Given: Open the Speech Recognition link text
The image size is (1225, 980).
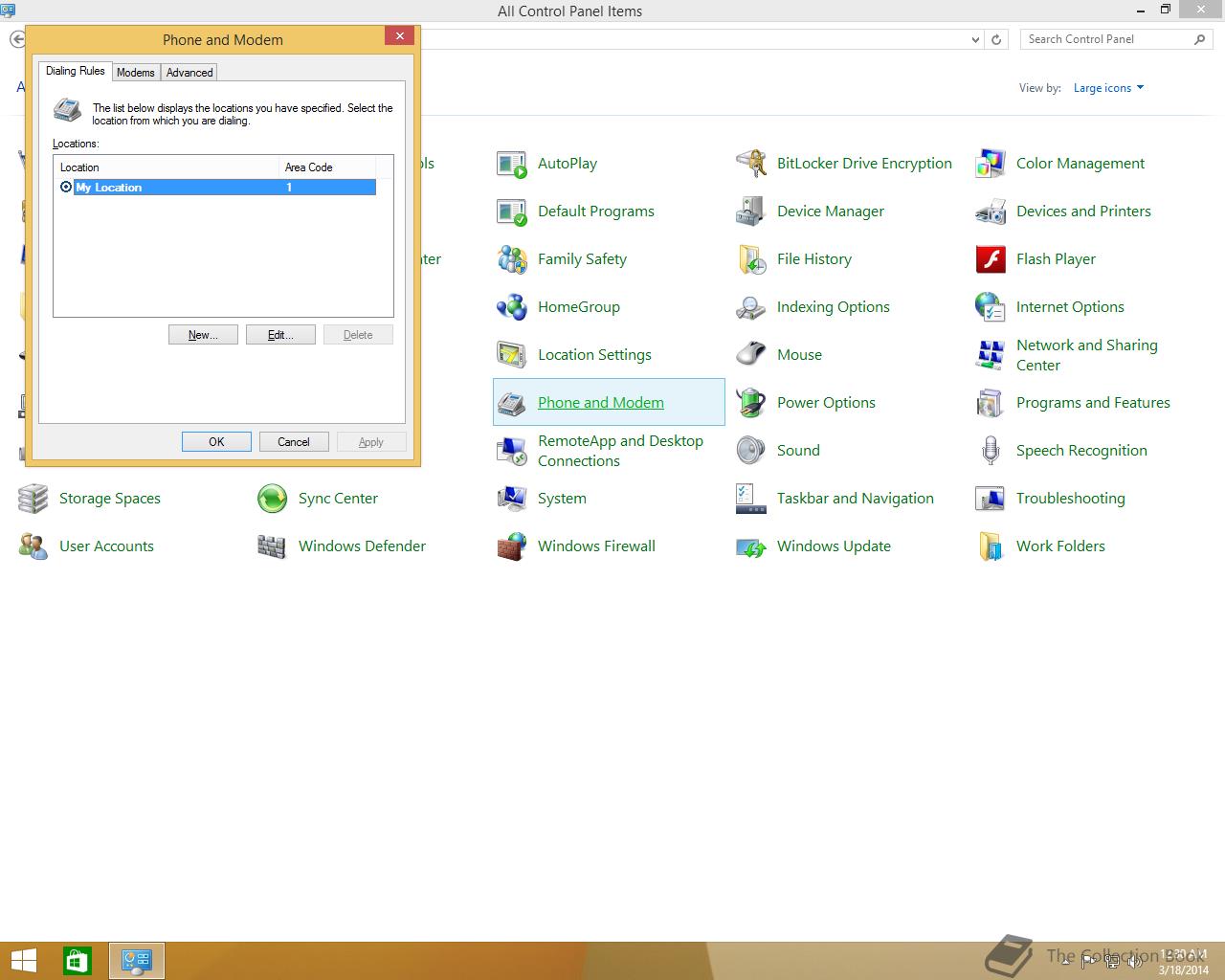Looking at the screenshot, I should tap(1081, 451).
